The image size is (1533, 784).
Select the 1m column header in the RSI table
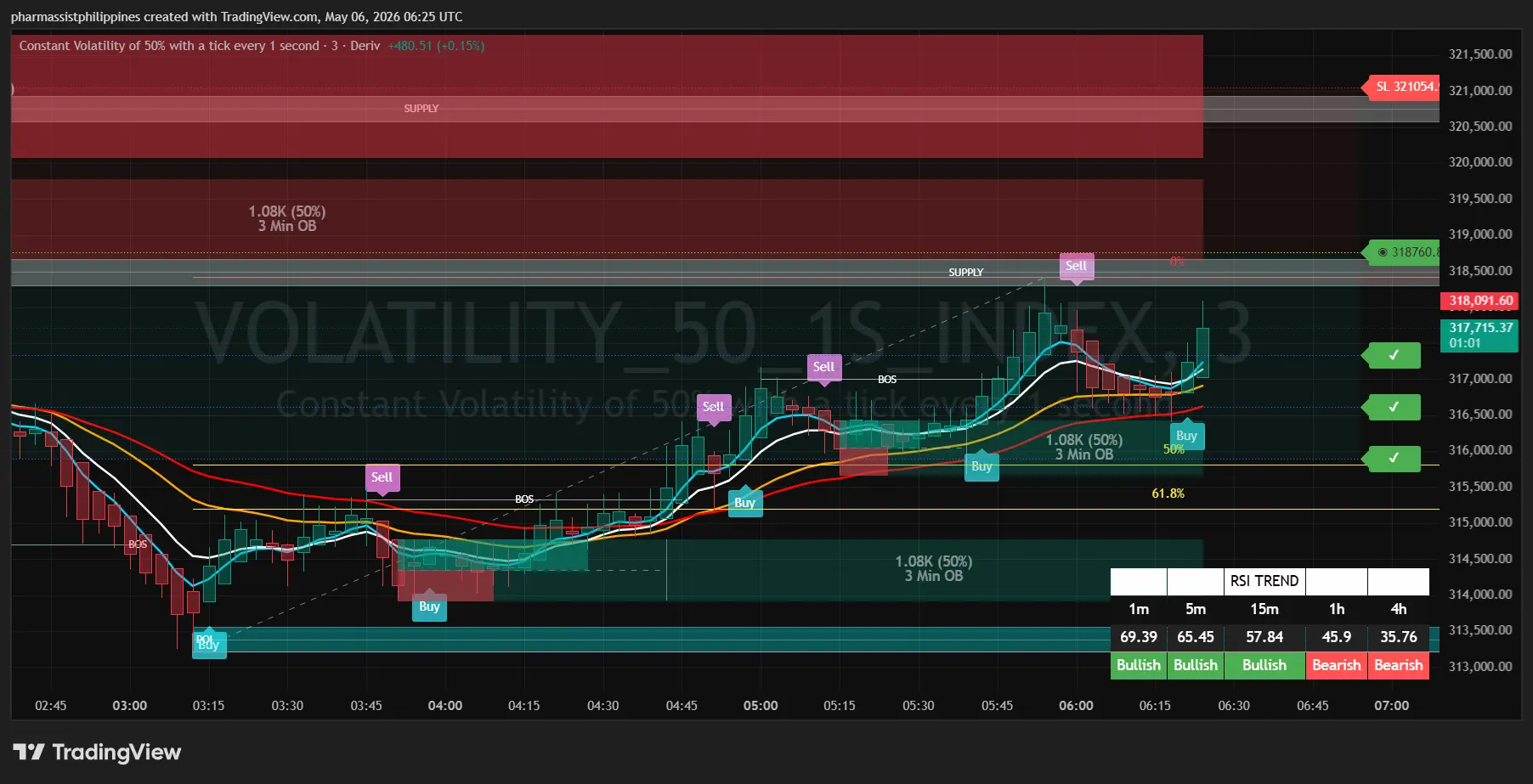(1139, 609)
